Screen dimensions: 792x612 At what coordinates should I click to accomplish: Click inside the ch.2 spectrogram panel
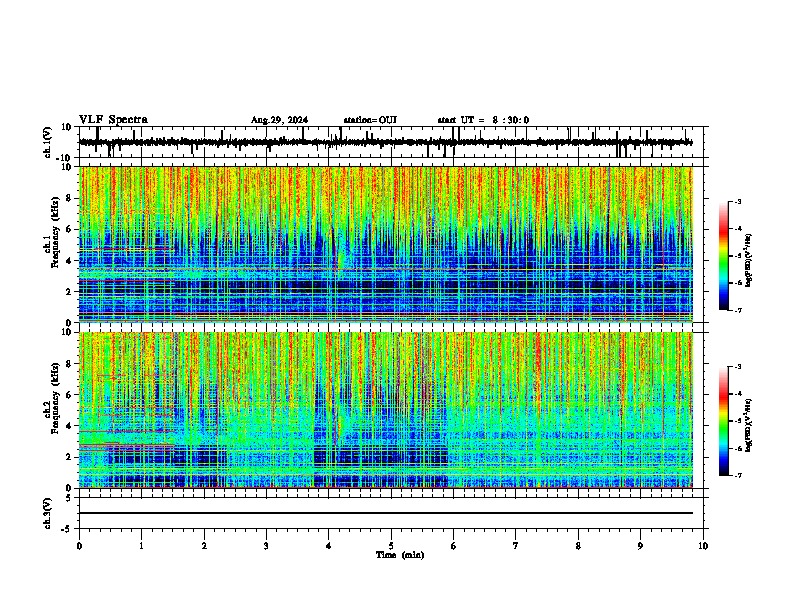tap(386, 410)
